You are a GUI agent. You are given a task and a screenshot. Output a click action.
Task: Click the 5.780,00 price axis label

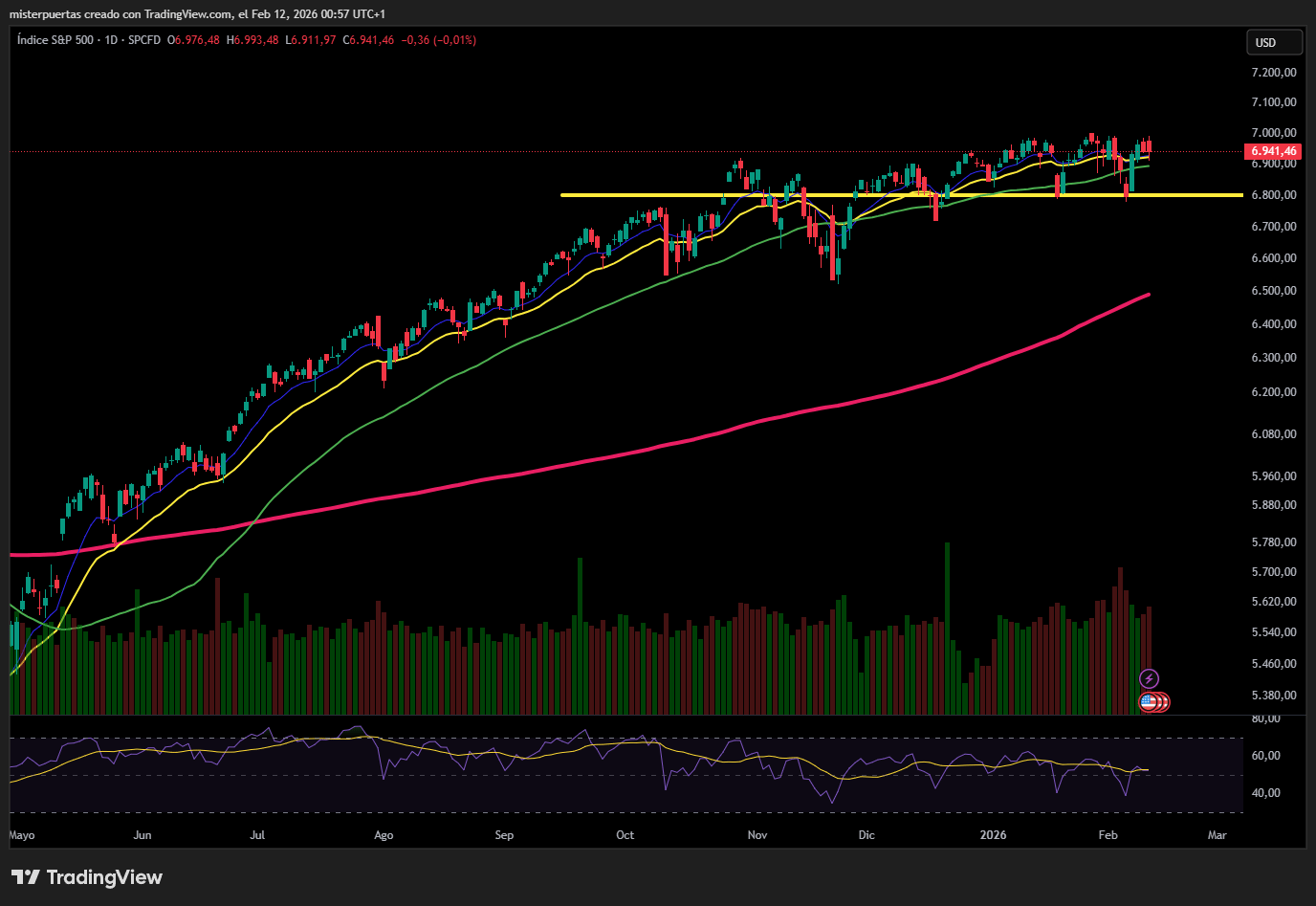pyautogui.click(x=1274, y=542)
